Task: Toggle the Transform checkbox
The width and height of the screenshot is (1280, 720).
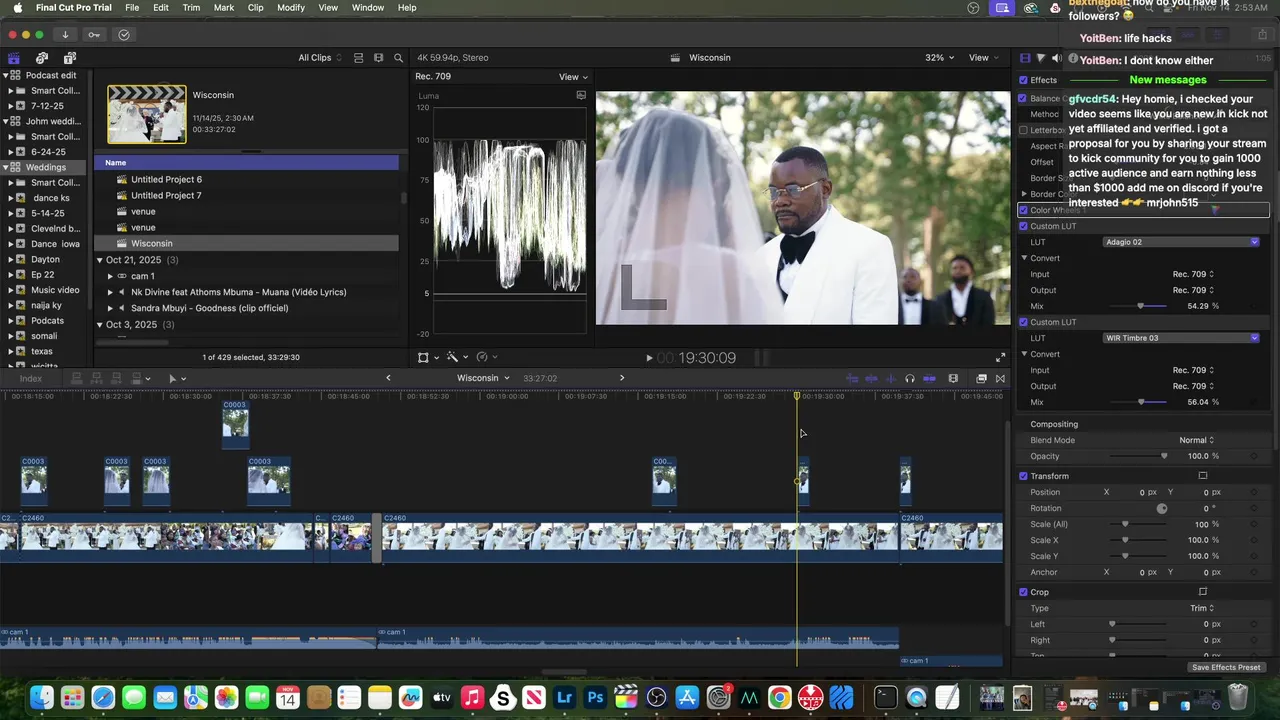Action: point(1023,476)
